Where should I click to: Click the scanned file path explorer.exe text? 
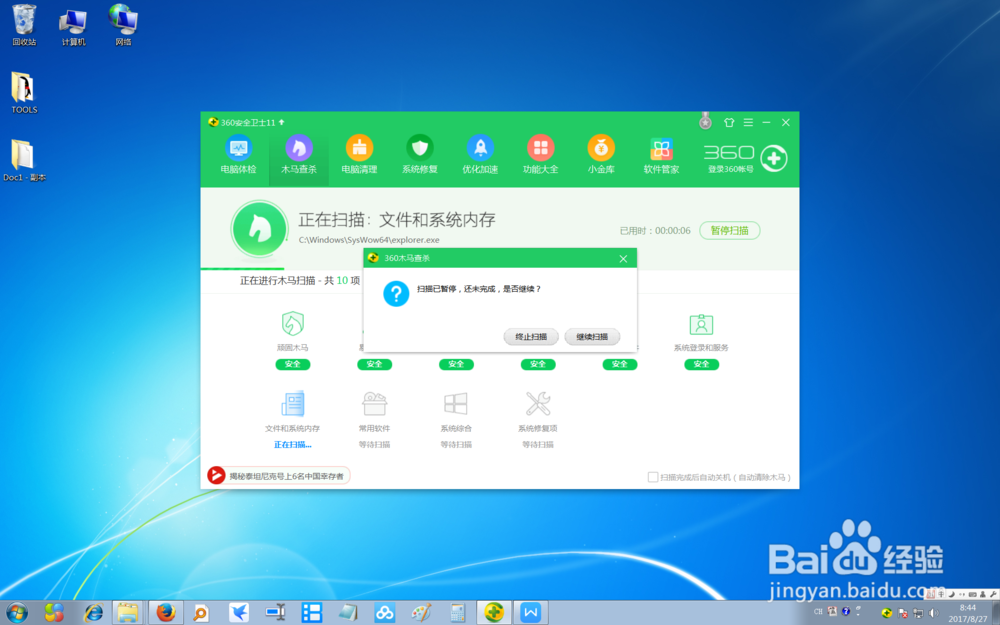point(369,240)
